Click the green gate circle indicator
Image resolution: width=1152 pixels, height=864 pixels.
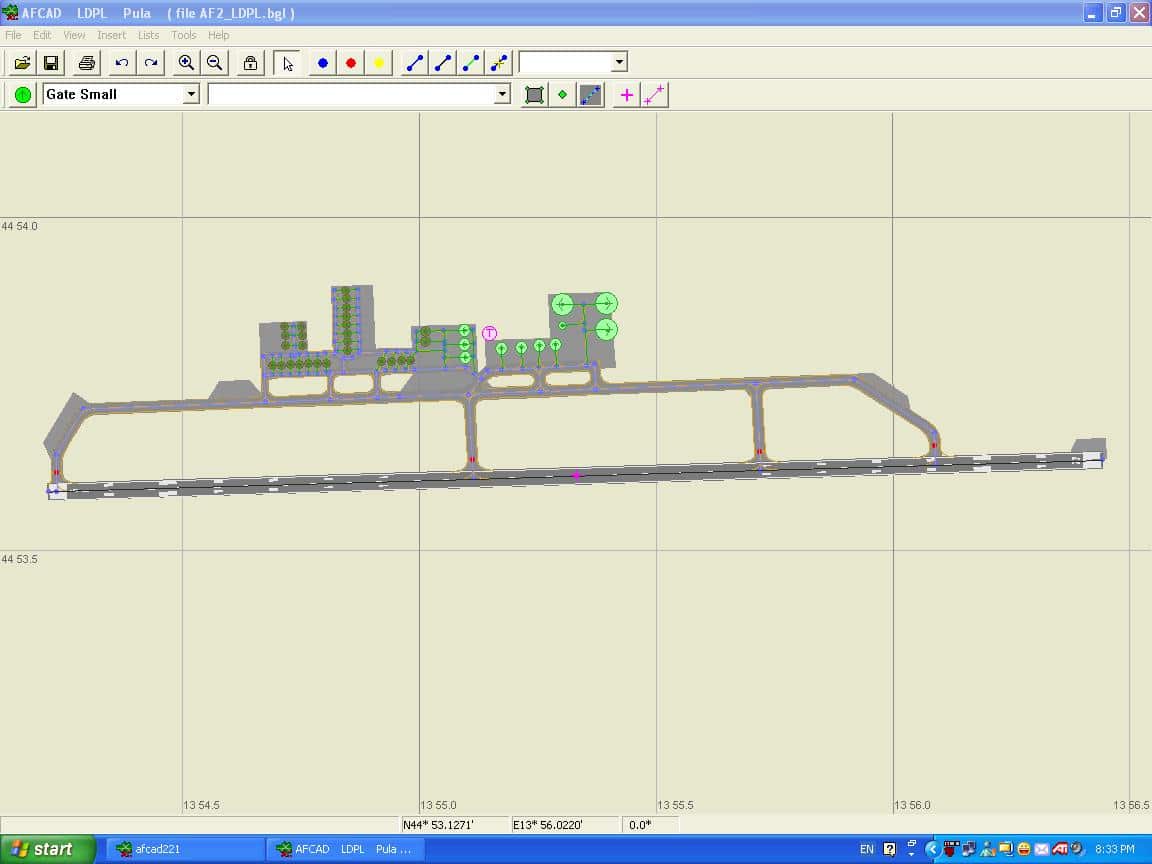click(21, 94)
